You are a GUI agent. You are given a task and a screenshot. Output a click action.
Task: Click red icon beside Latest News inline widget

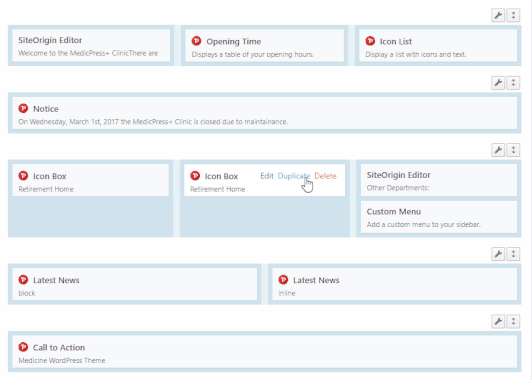click(283, 280)
